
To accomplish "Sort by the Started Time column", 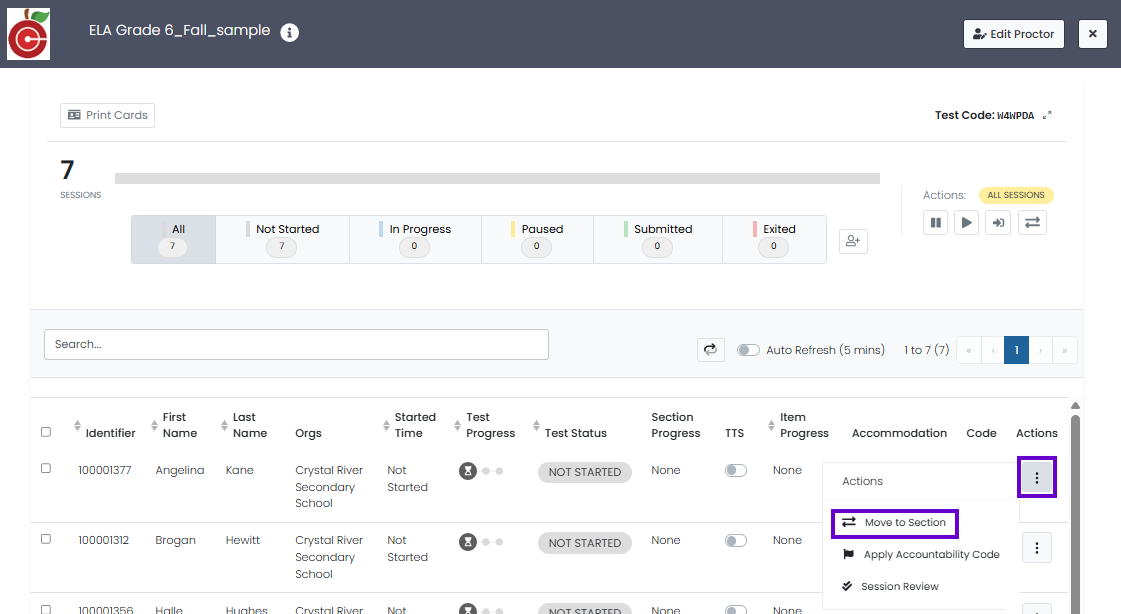I will [x=386, y=426].
